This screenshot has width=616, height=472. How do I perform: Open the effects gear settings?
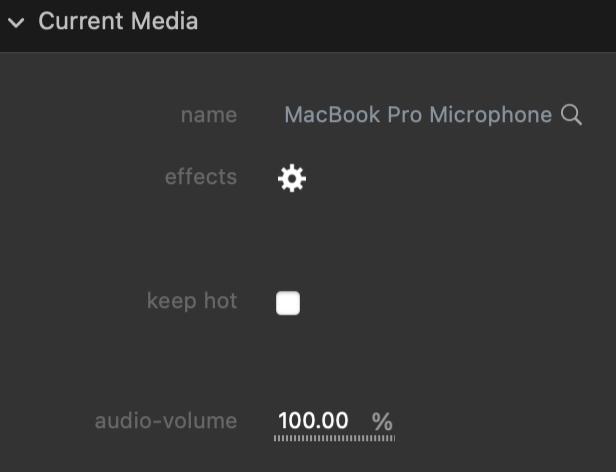click(x=291, y=179)
